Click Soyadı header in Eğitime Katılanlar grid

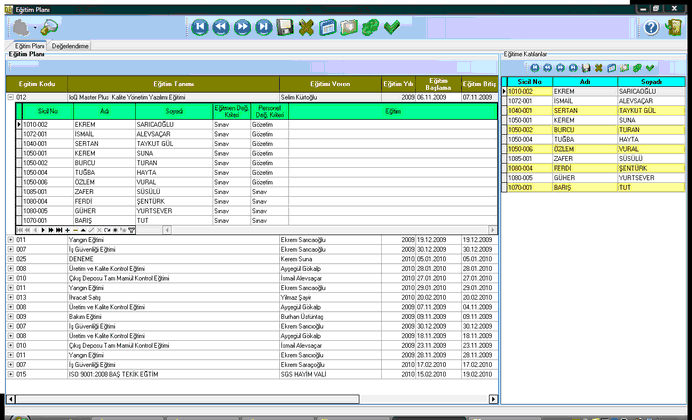(x=651, y=82)
